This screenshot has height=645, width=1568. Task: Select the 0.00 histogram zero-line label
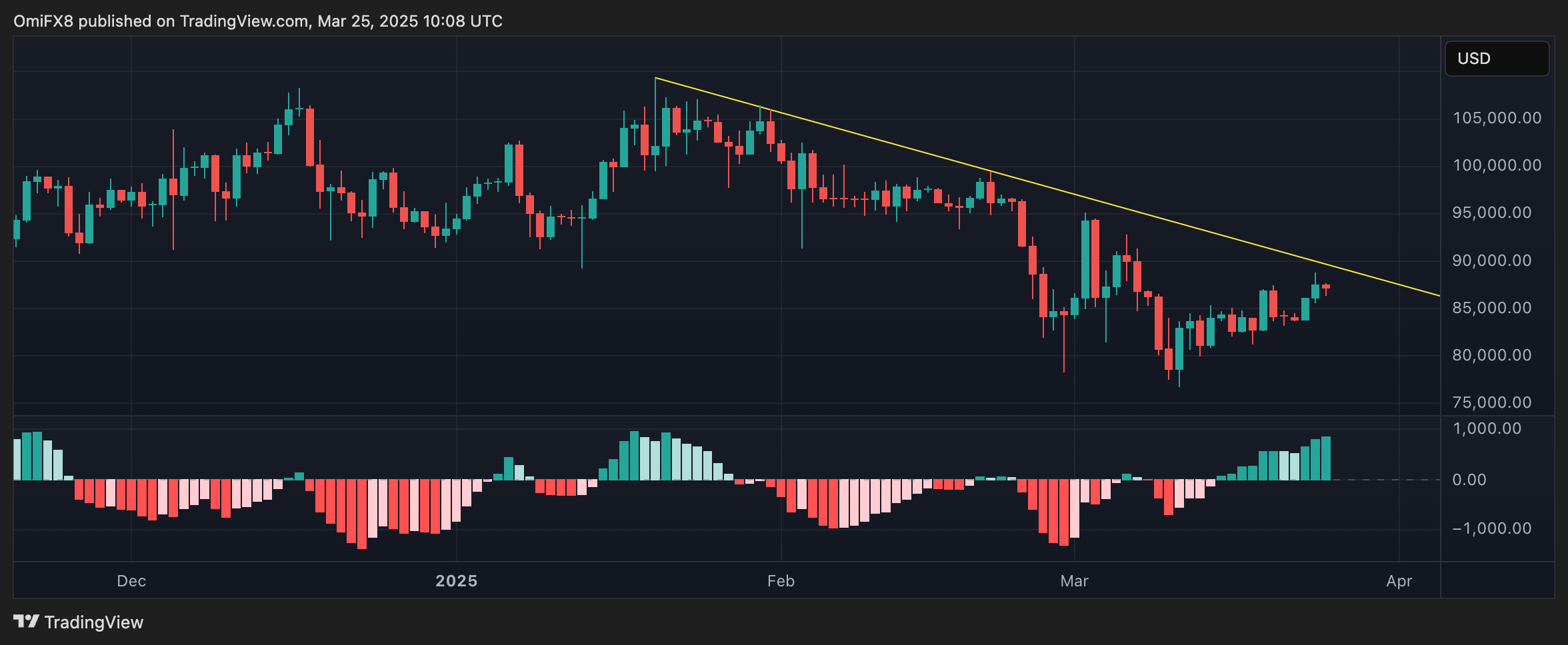[1469, 480]
